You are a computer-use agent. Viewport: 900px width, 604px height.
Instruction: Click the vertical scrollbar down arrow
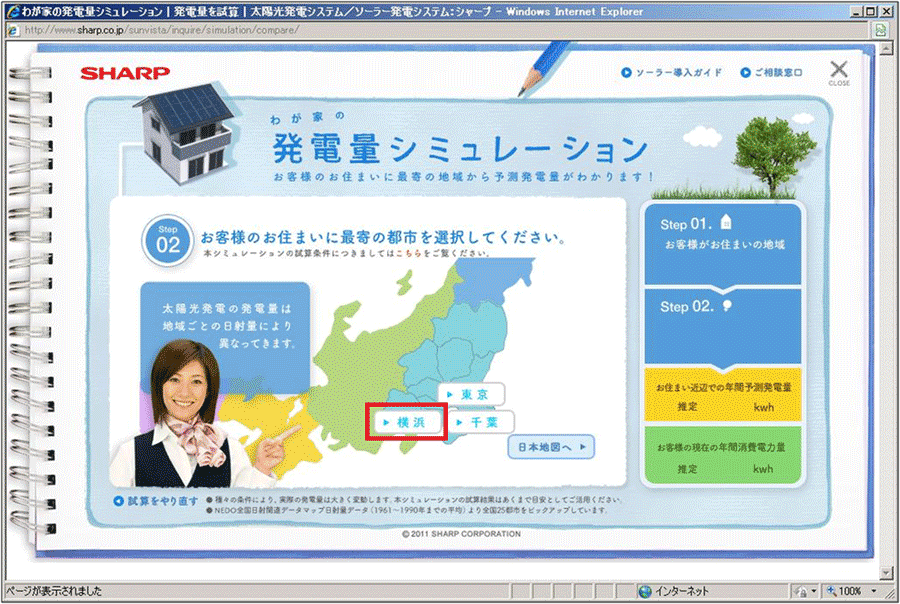[886, 572]
